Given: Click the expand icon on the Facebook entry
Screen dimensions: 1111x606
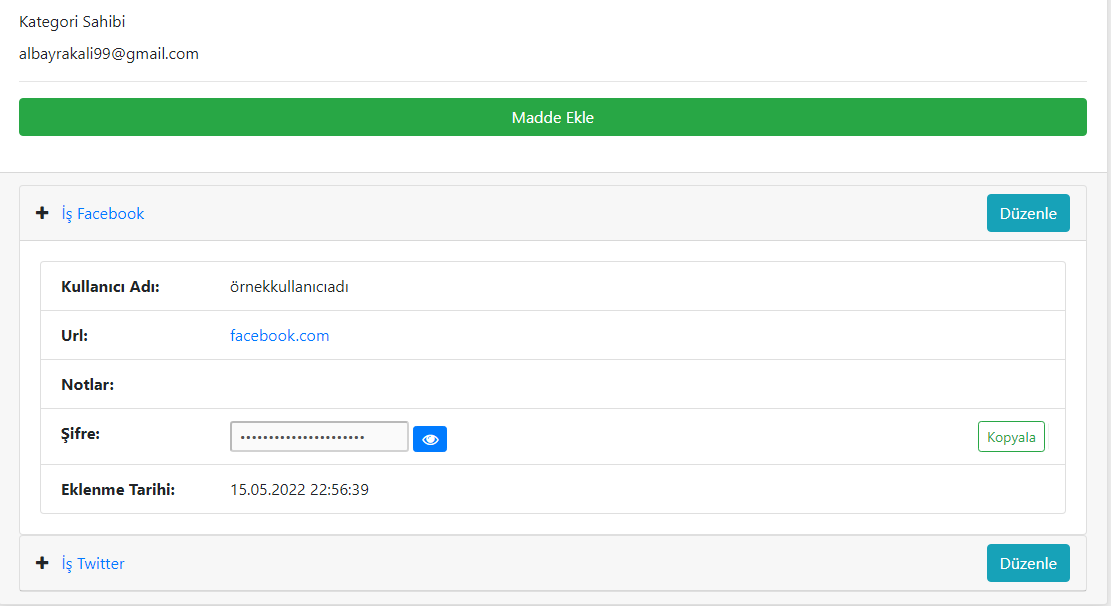Looking at the screenshot, I should coord(42,213).
